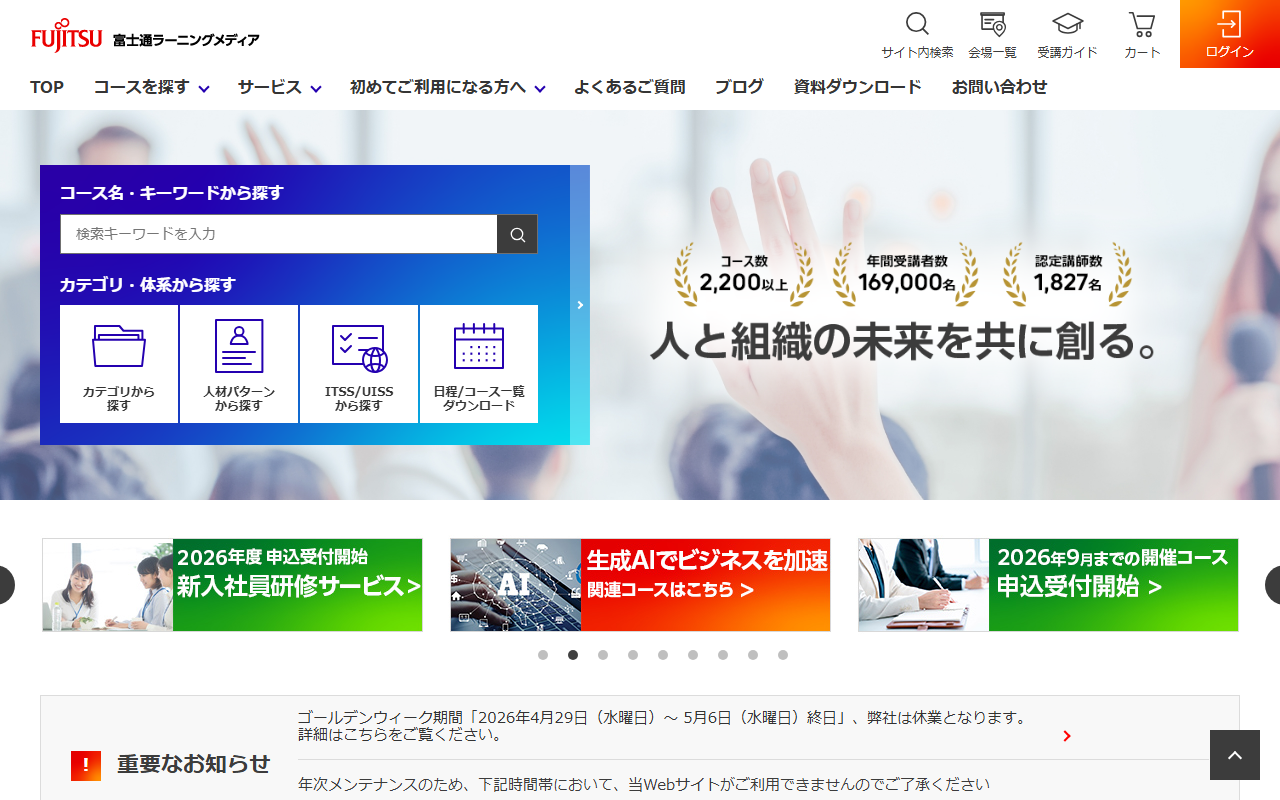Go to the TOP menu item
This screenshot has width=1280, height=800.
tap(47, 87)
